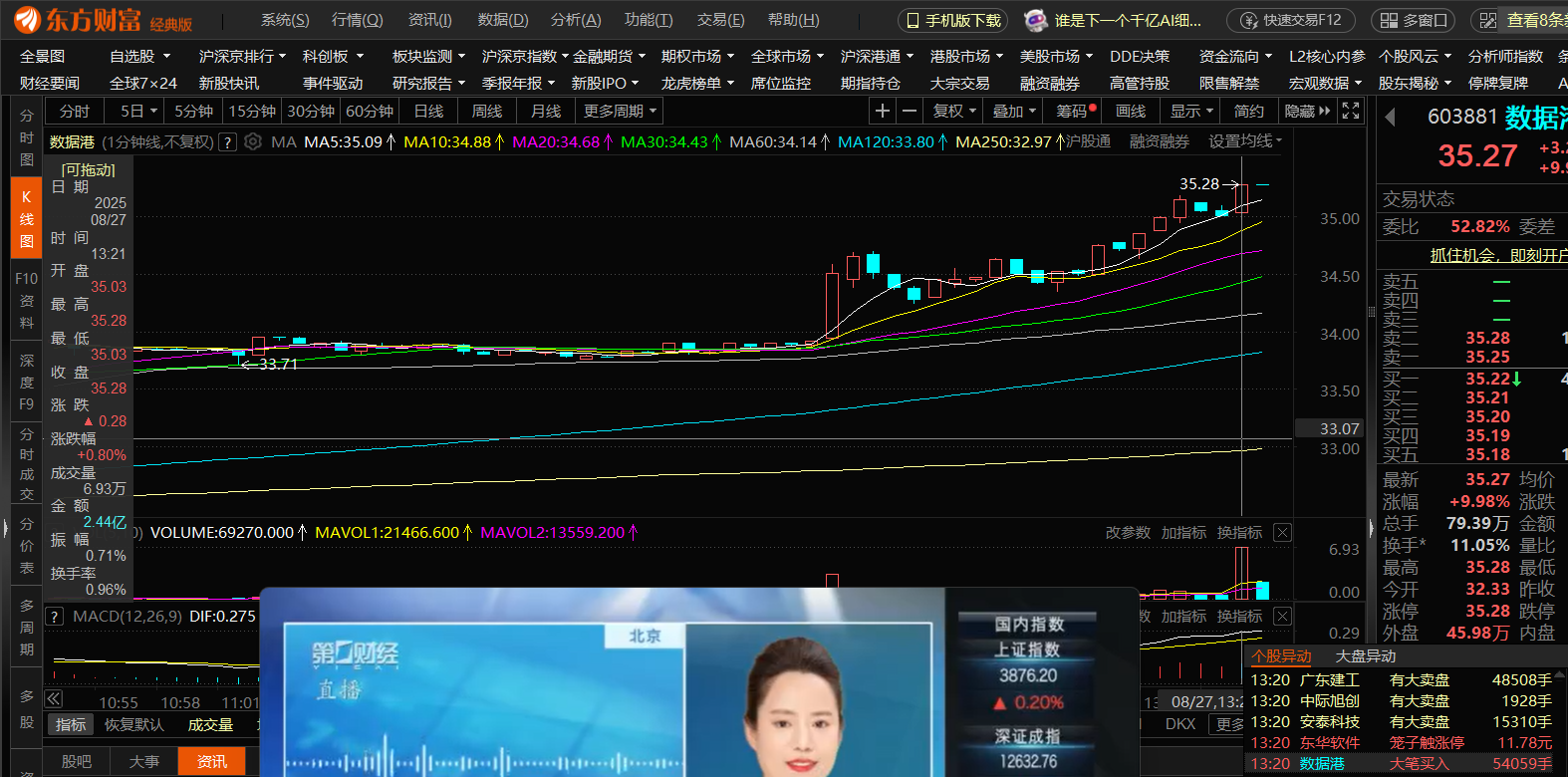Image resolution: width=1568 pixels, height=777 pixels.
Task: Collapse side panel with 隐藏 button
Action: tap(1307, 111)
